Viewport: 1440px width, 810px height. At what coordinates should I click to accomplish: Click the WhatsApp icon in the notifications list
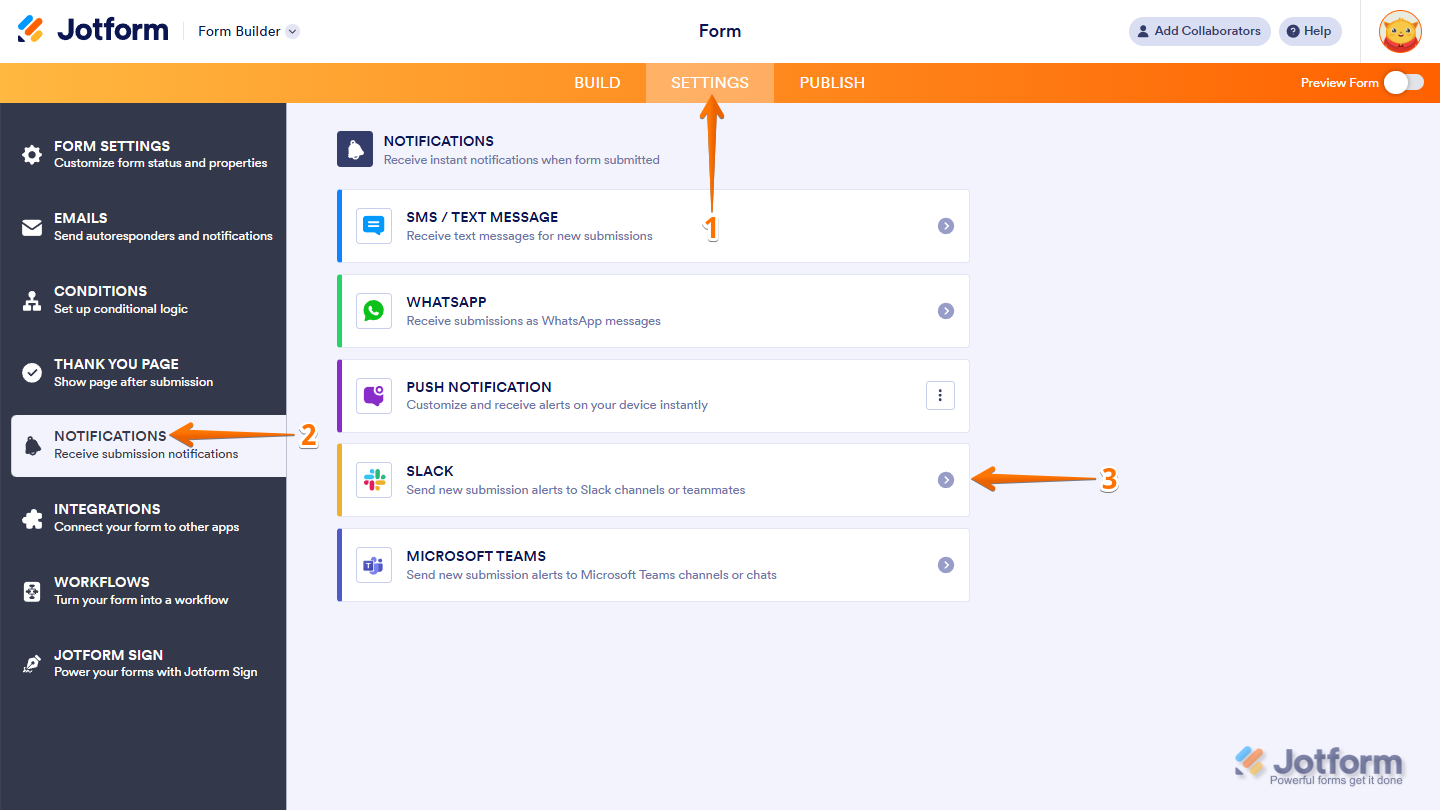click(x=373, y=310)
